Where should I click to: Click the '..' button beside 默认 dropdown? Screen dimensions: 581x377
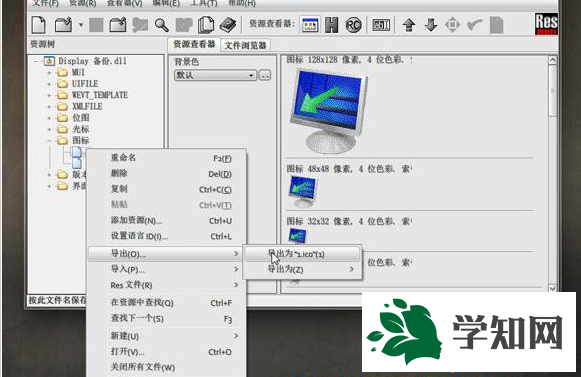265,75
